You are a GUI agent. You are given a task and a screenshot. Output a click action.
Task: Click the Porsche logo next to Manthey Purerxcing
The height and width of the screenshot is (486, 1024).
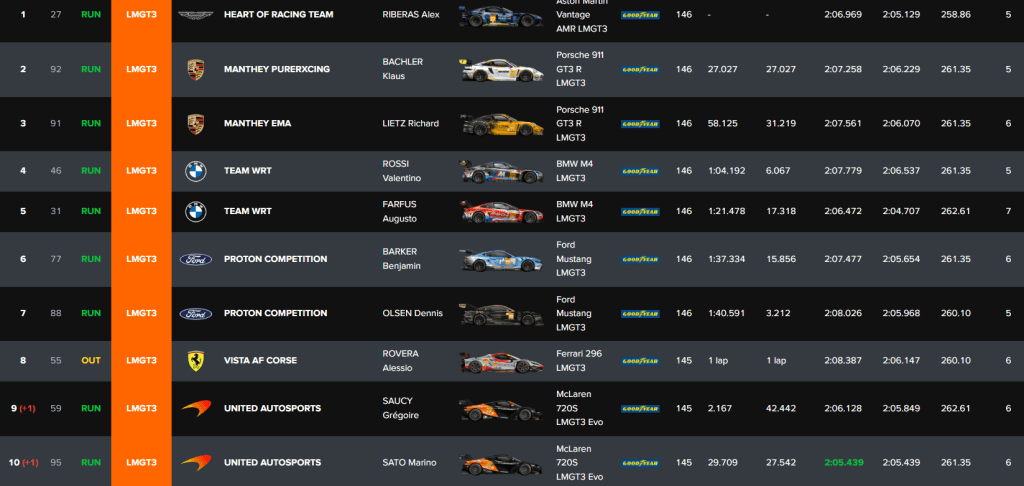(195, 70)
